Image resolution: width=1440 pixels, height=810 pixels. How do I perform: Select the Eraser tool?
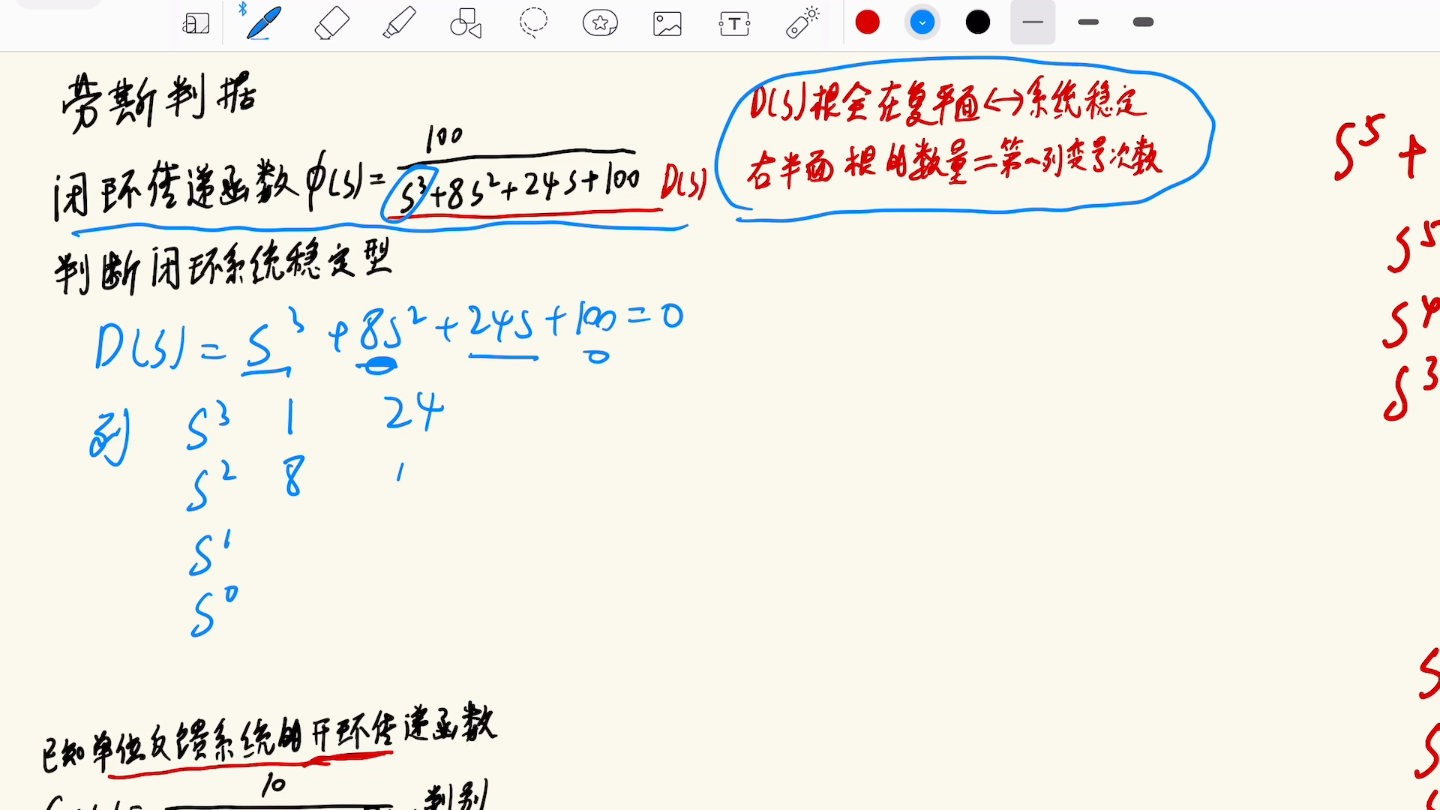[x=331, y=23]
